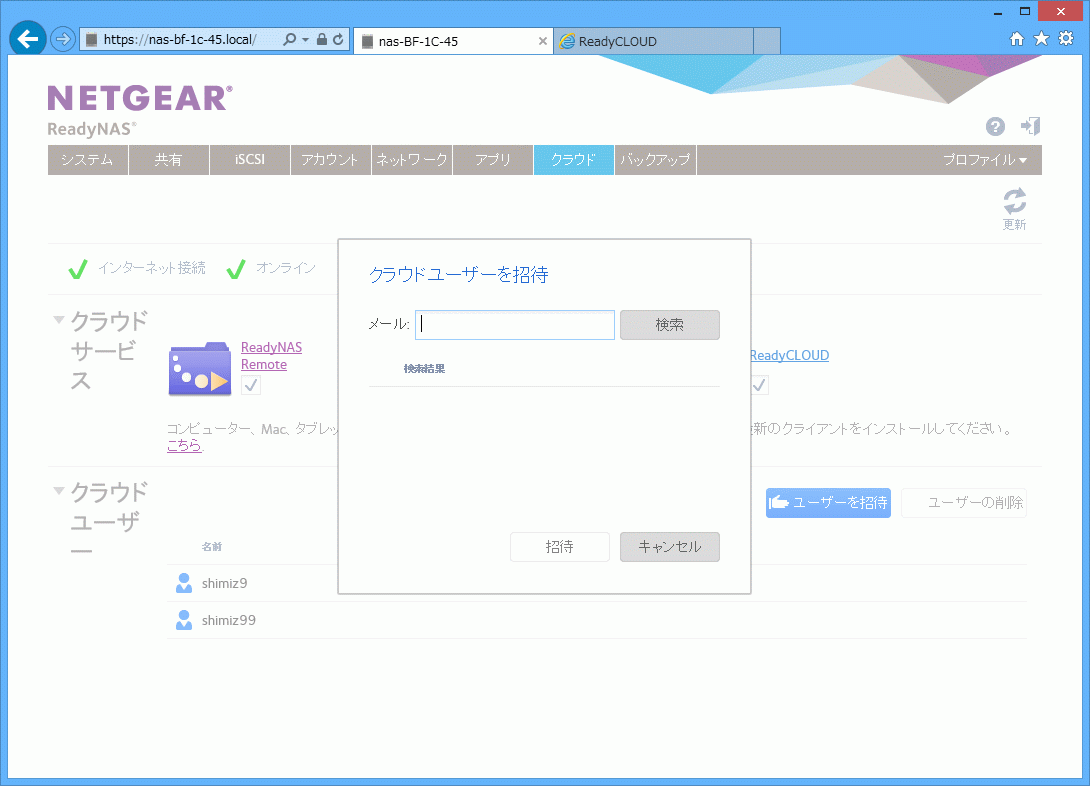Click the キャンセル button in dialog

(669, 547)
